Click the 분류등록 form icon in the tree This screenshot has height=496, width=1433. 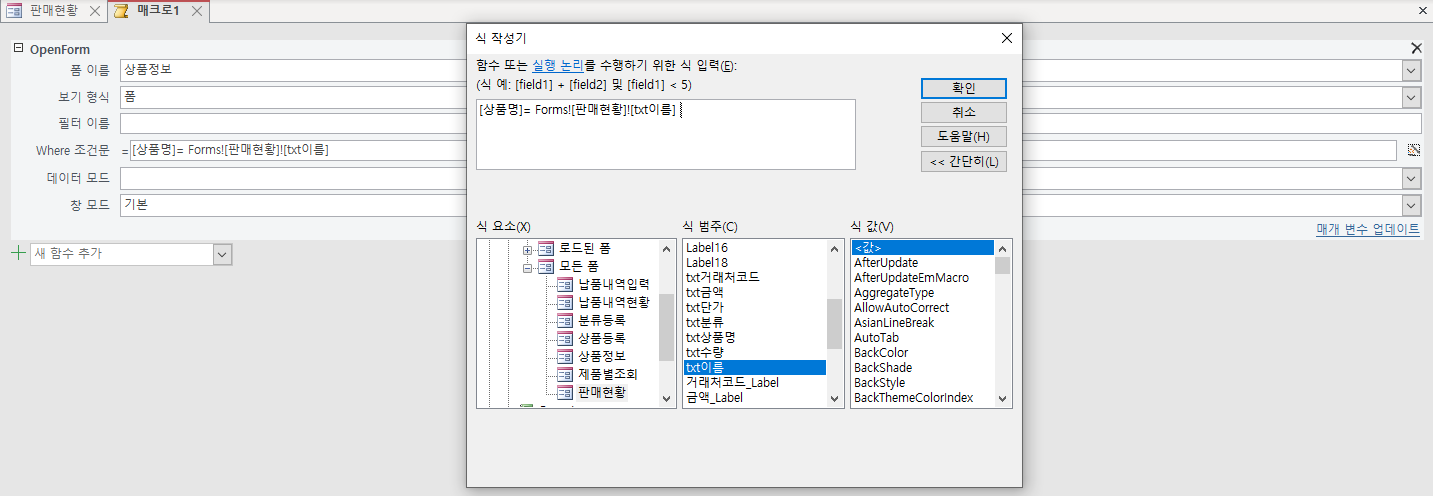coord(565,320)
